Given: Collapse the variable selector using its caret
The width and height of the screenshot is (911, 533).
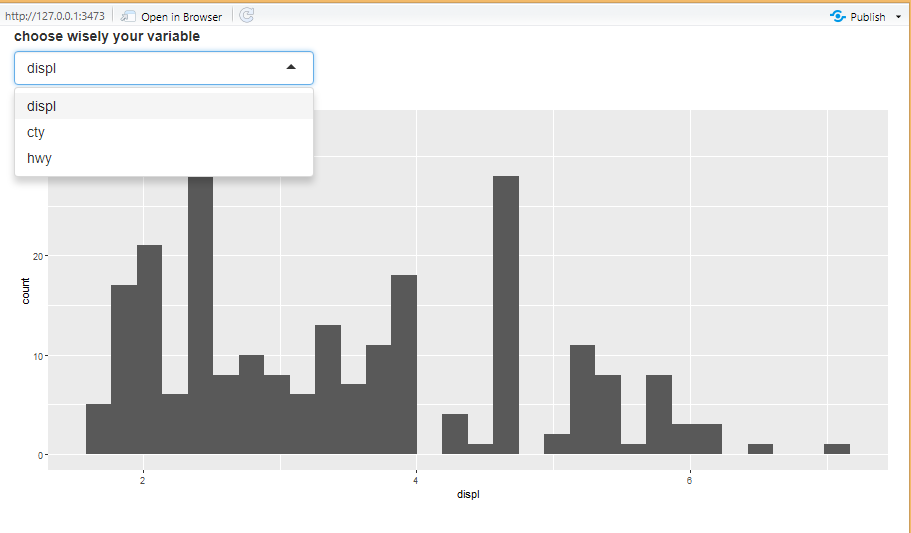Looking at the screenshot, I should click(x=291, y=68).
